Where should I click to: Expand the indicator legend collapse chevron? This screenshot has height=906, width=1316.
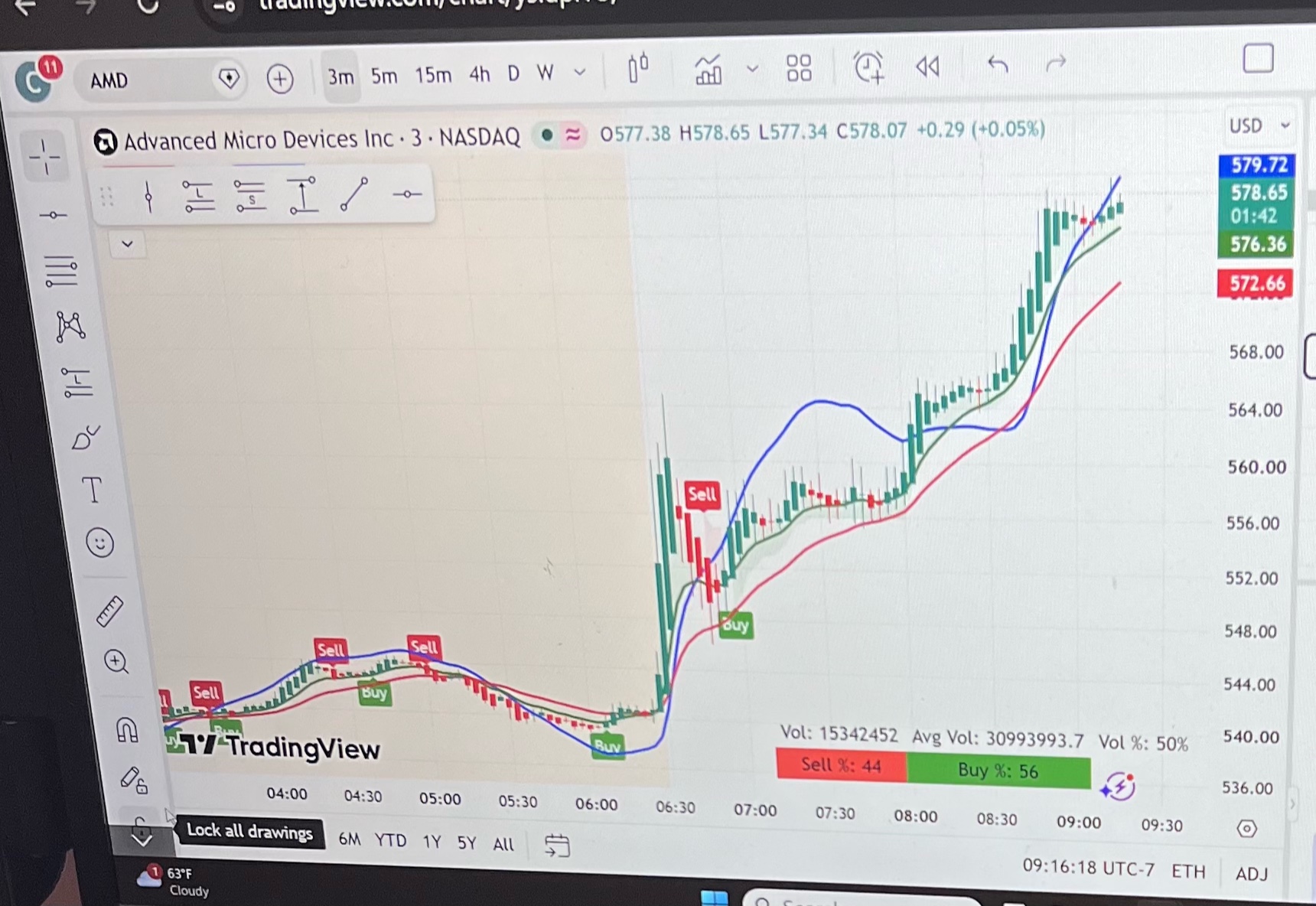(x=128, y=244)
